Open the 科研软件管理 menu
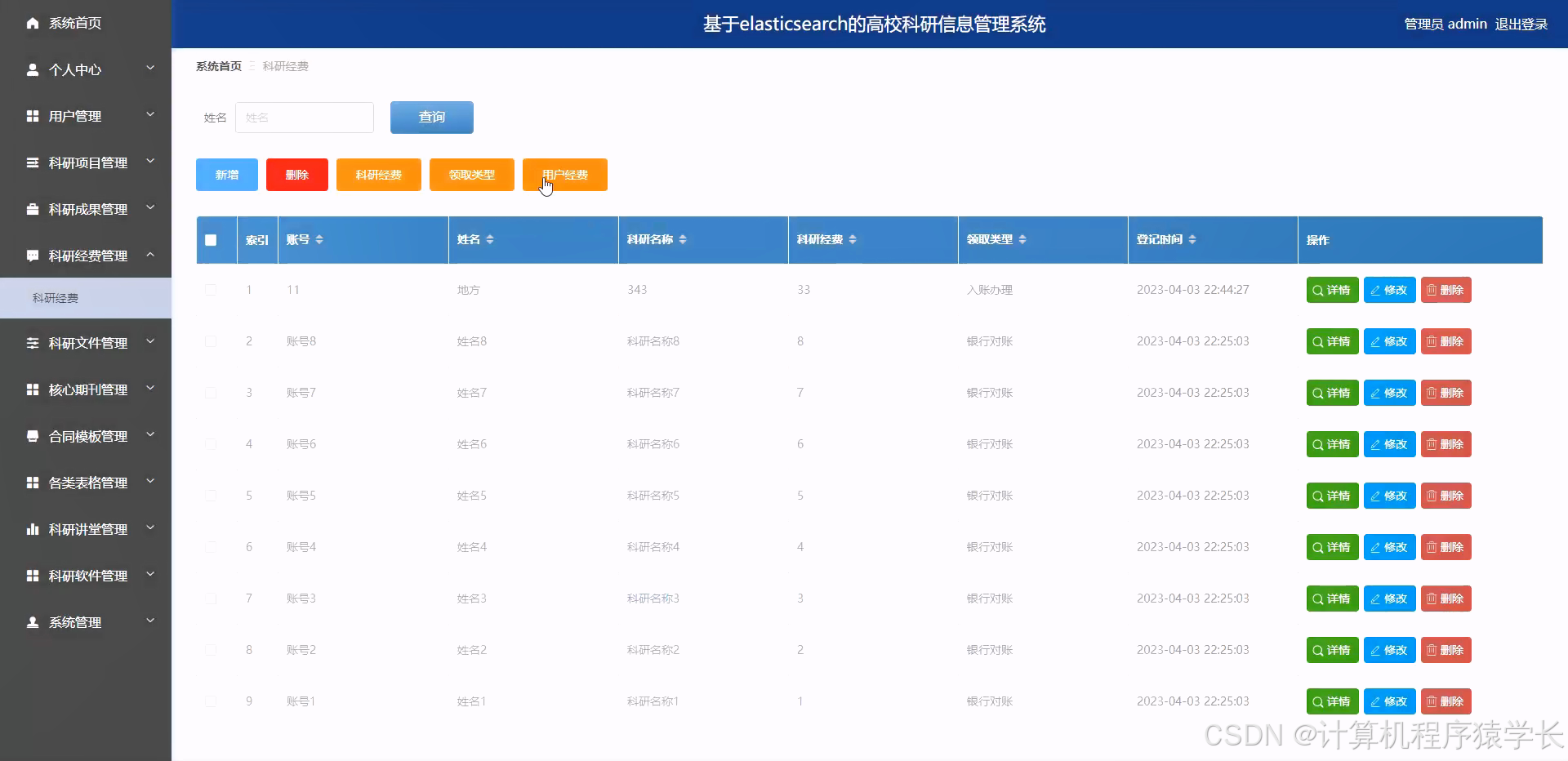 pyautogui.click(x=86, y=576)
